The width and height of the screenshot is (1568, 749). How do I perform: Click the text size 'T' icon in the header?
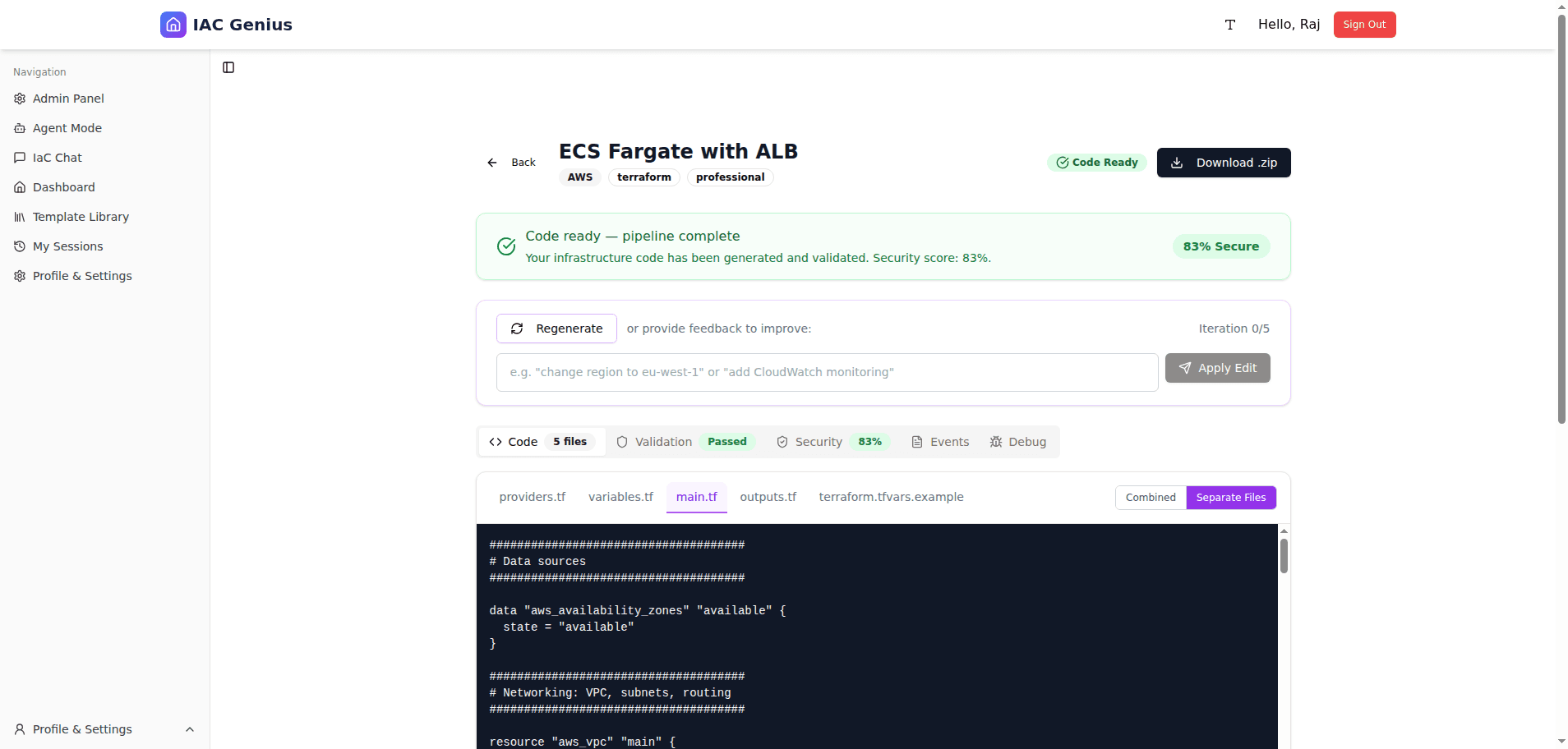1229,25
